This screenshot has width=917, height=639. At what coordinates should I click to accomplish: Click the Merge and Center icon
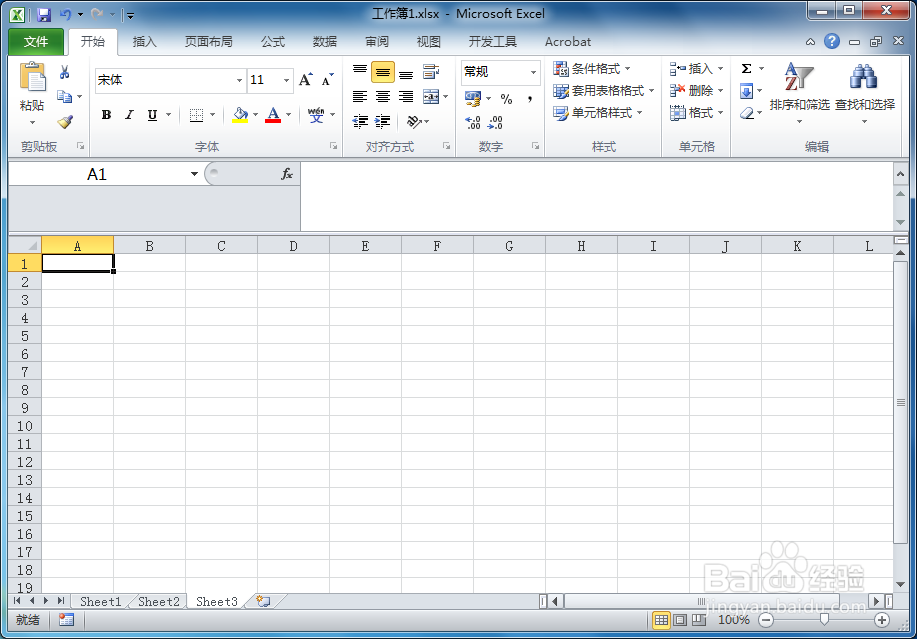[x=431, y=96]
